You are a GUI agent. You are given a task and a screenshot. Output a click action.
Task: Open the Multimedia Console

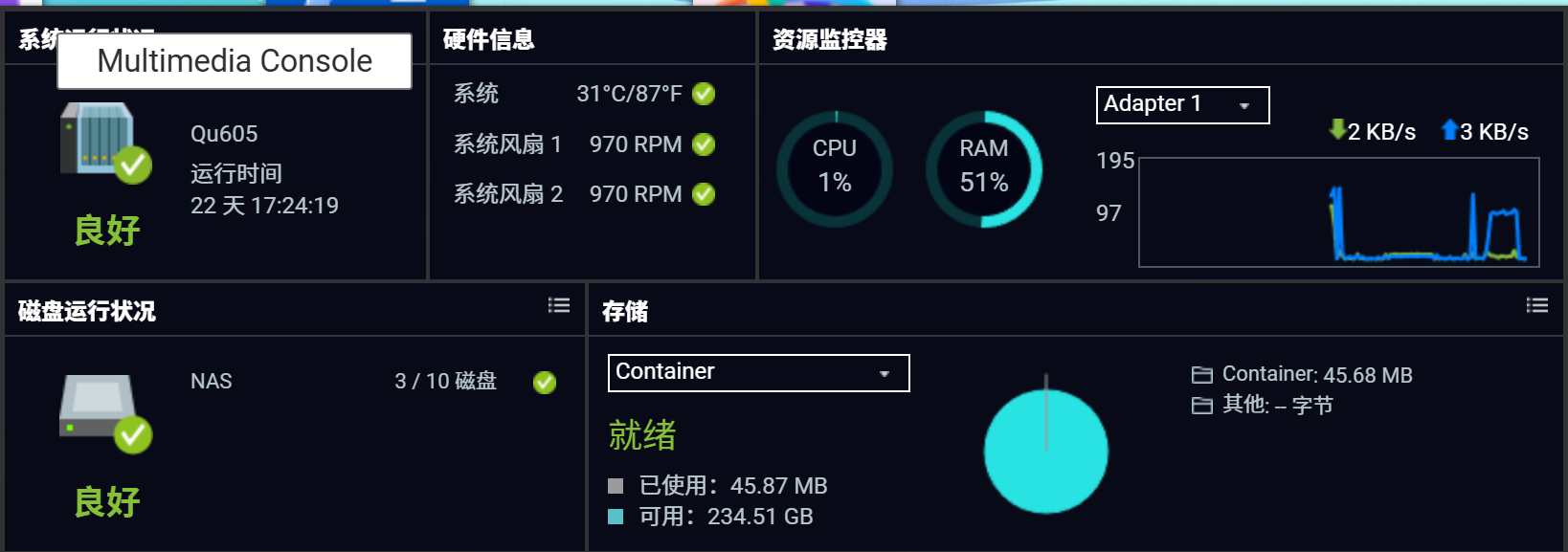pyautogui.click(x=234, y=60)
